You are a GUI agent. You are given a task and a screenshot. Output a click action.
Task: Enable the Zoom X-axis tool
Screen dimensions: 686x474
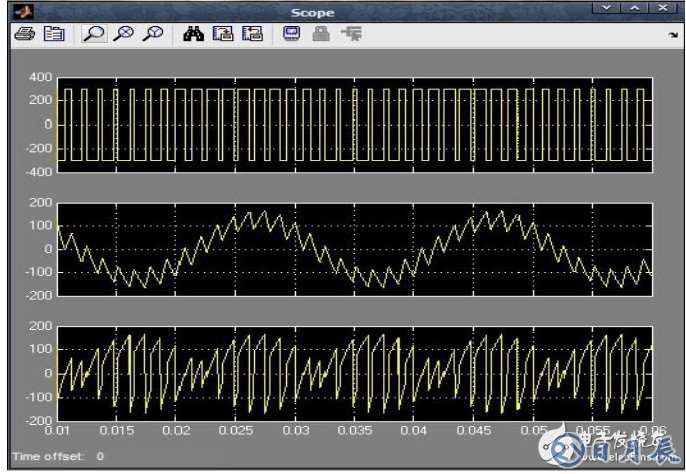click(123, 34)
